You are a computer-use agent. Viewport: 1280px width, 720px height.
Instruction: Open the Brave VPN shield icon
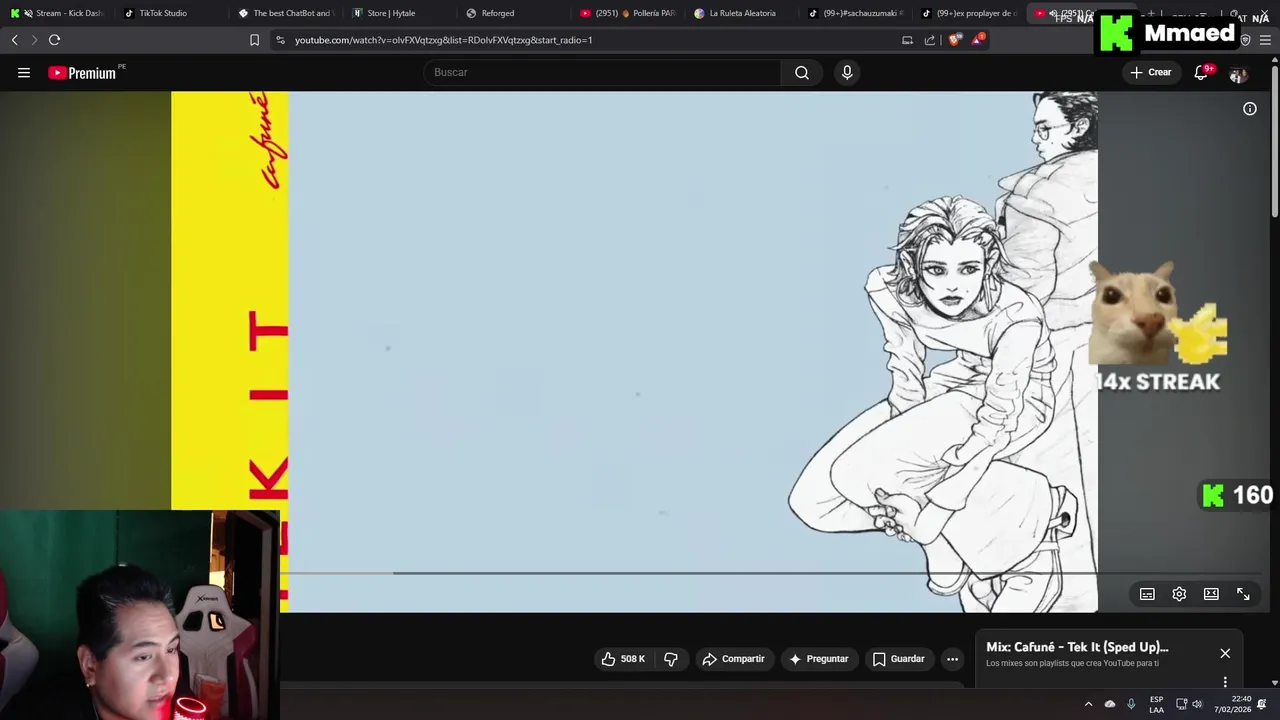(1245, 40)
